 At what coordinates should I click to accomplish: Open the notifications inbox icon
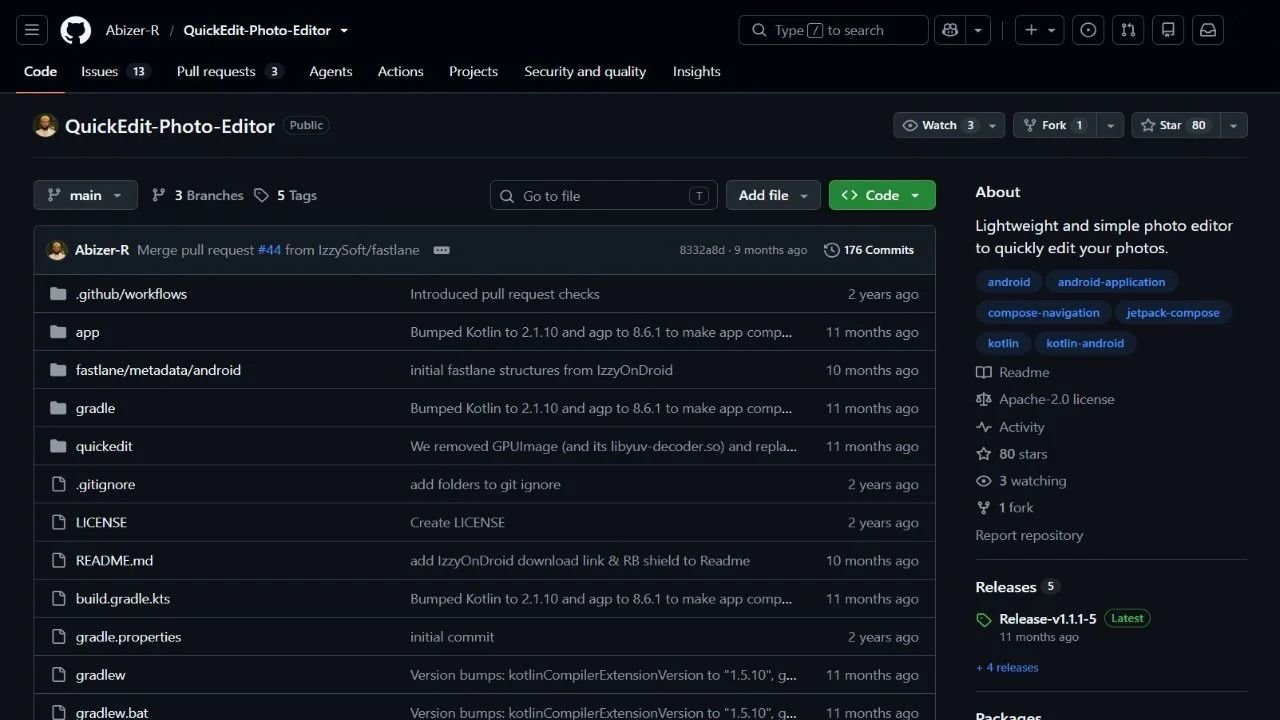[x=1208, y=30]
